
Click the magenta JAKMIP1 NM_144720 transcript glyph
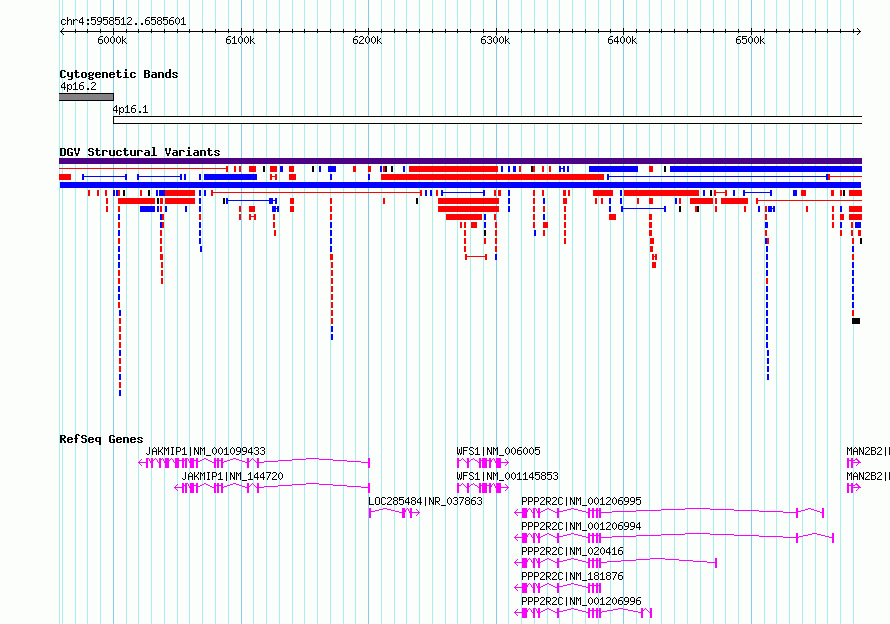coord(272,488)
